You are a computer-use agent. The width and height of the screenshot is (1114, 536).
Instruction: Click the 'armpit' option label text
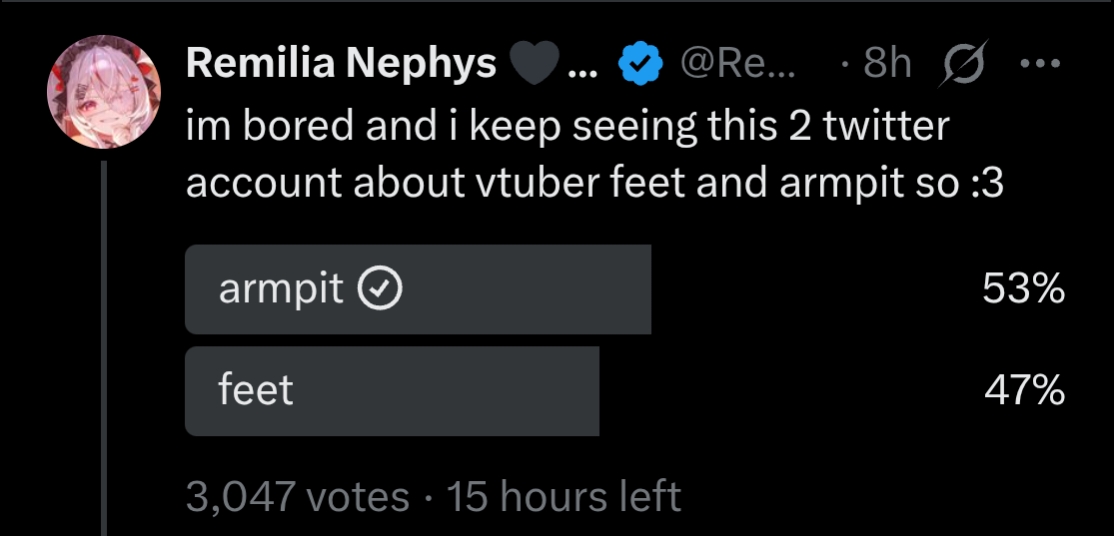tap(280, 290)
